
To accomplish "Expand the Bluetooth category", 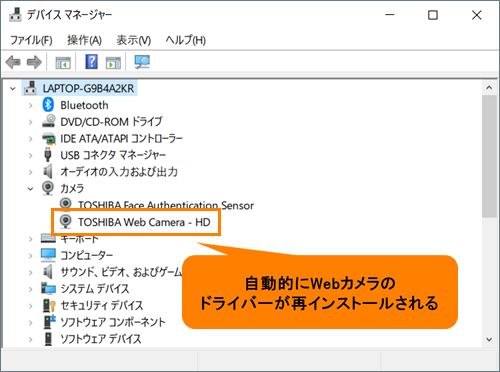I will click(x=31, y=105).
